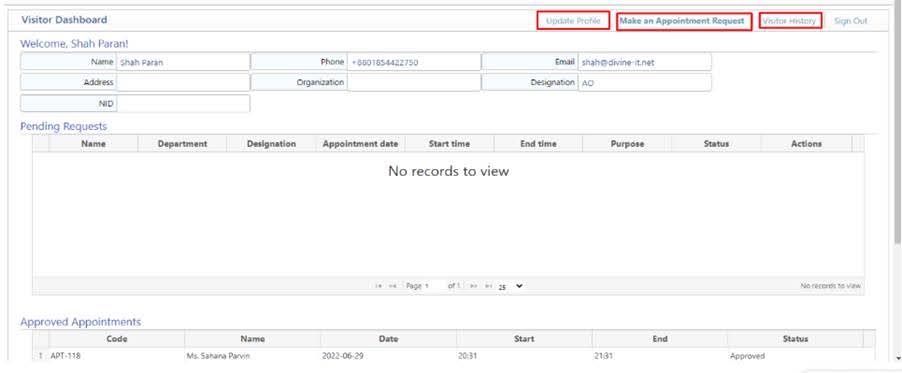This screenshot has width=902, height=373.
Task: Click the empty Organization field
Action: 413,82
